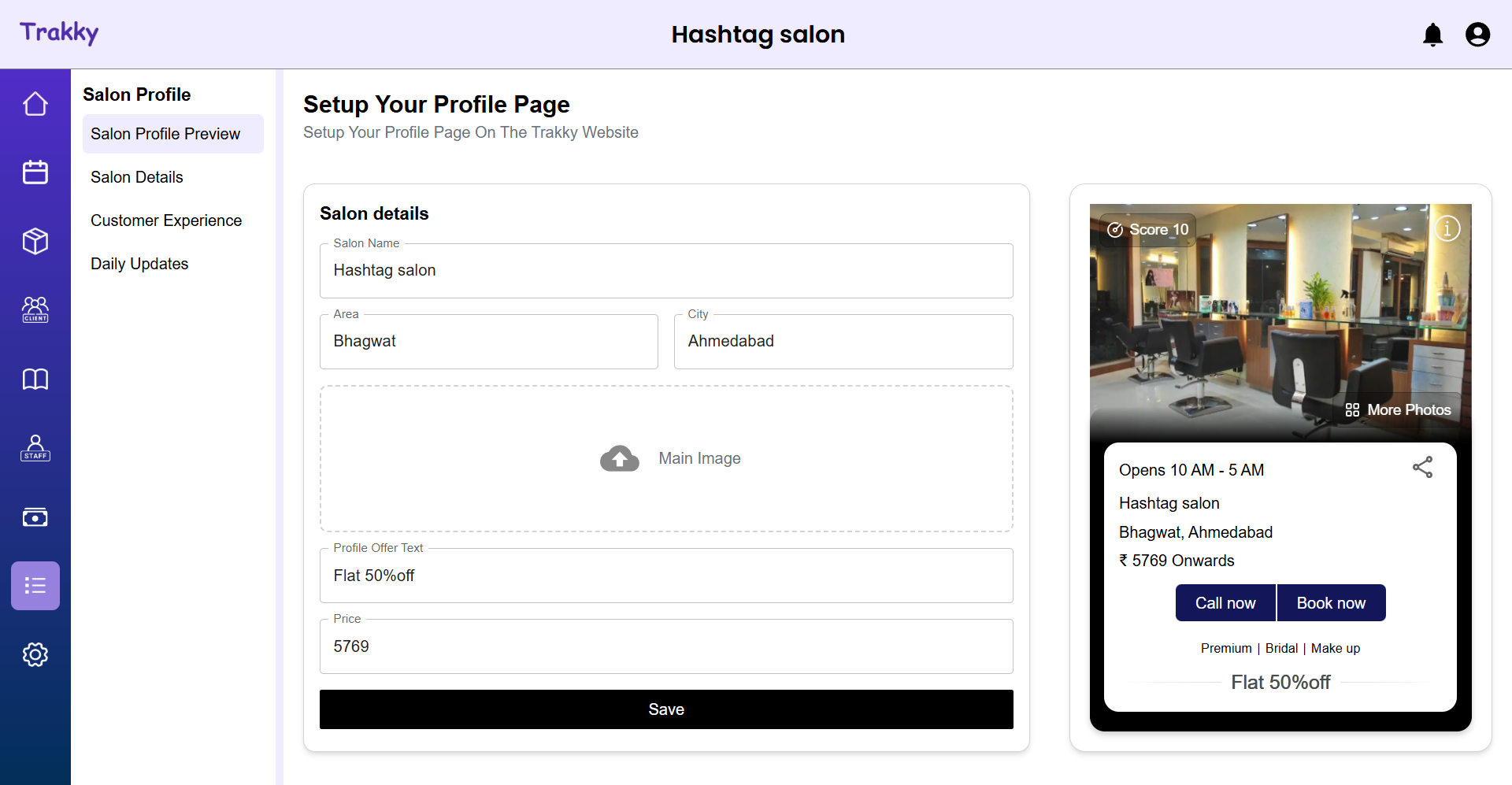Click the Save button

pos(666,709)
